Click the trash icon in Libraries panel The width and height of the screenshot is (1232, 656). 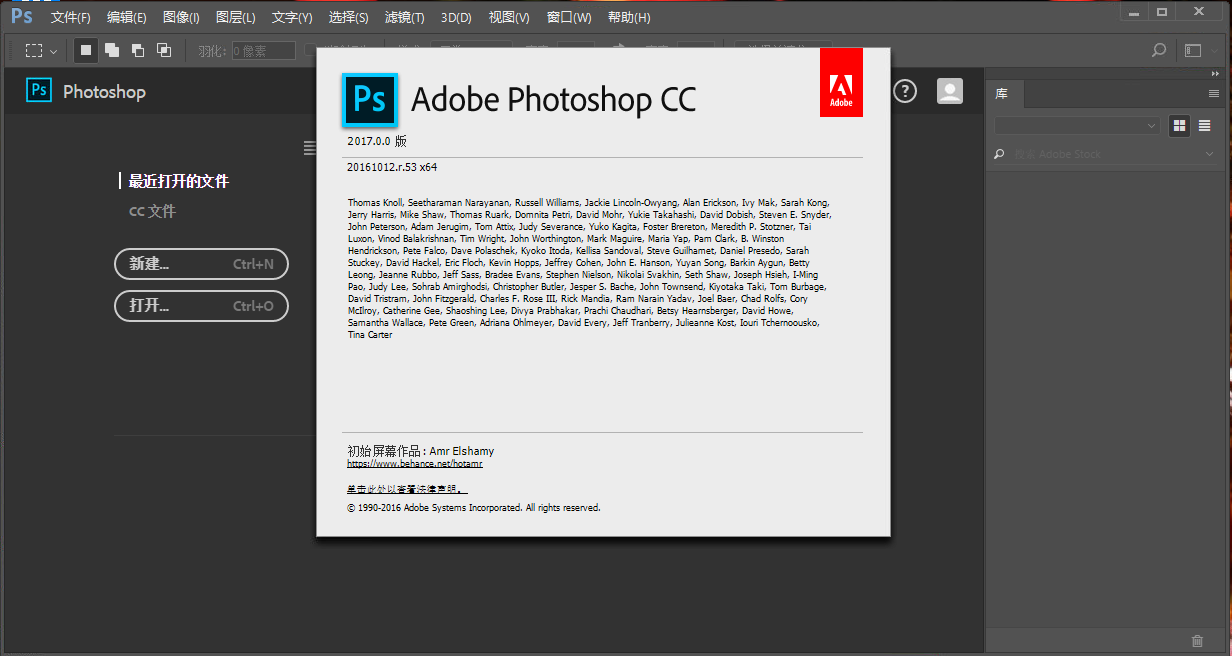coord(1198,641)
